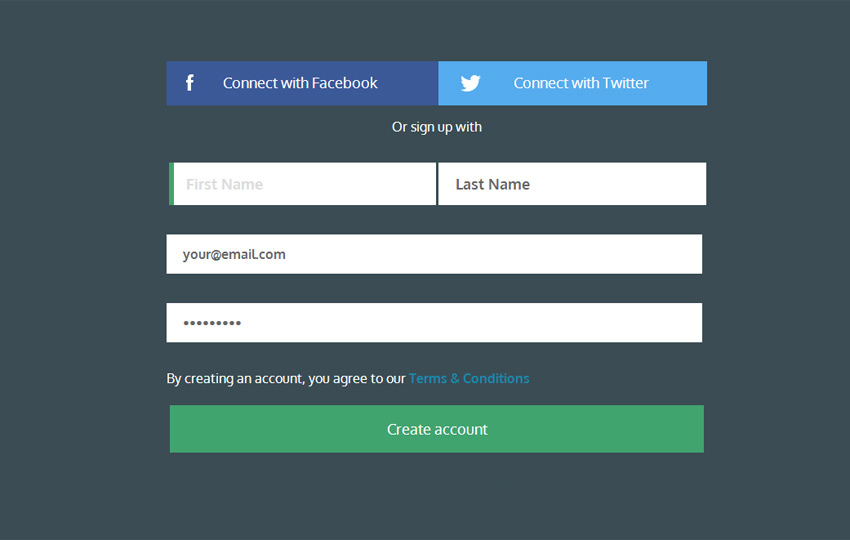Click the Facebook "f" logo icon
The height and width of the screenshot is (540, 850).
(190, 83)
